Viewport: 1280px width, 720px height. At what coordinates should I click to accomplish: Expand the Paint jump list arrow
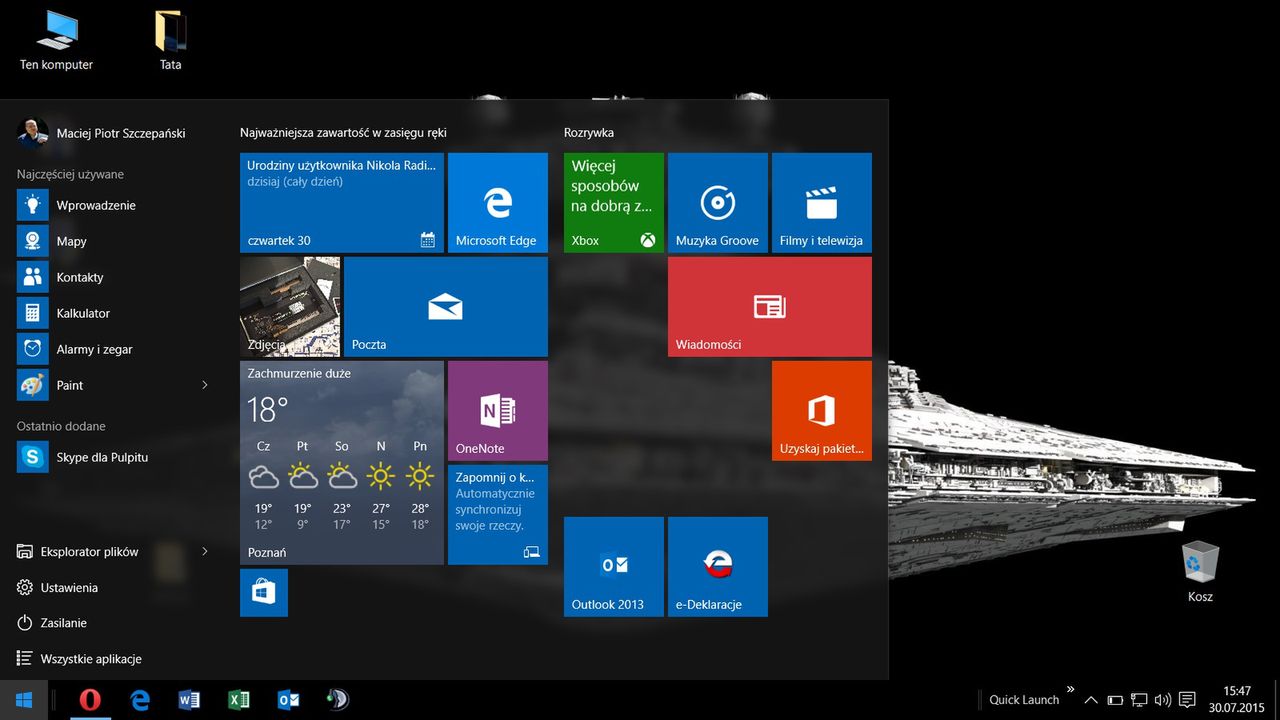[x=205, y=385]
